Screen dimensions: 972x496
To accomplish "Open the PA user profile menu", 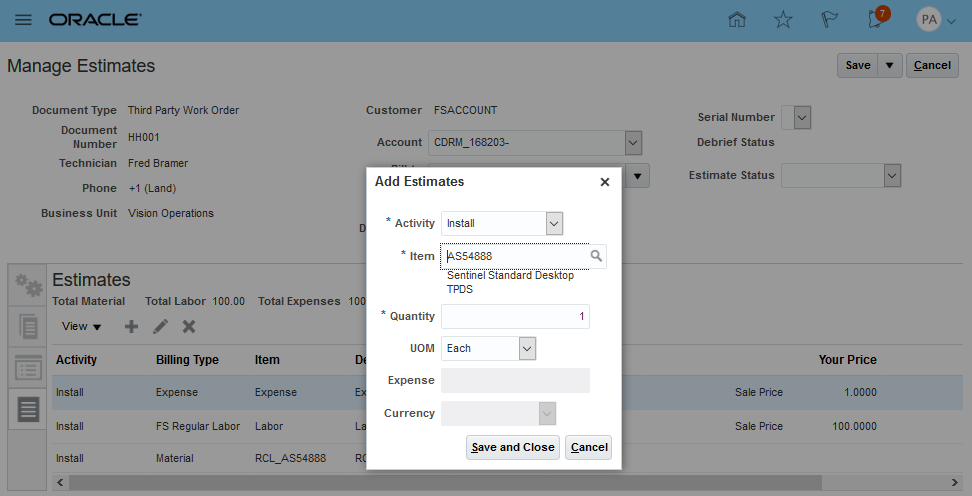I will point(936,20).
